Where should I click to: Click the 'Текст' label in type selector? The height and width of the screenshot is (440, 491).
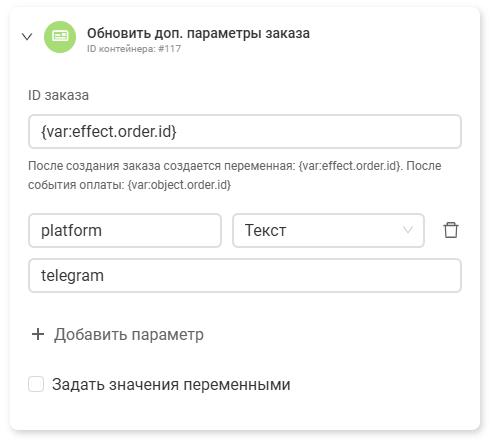[266, 230]
